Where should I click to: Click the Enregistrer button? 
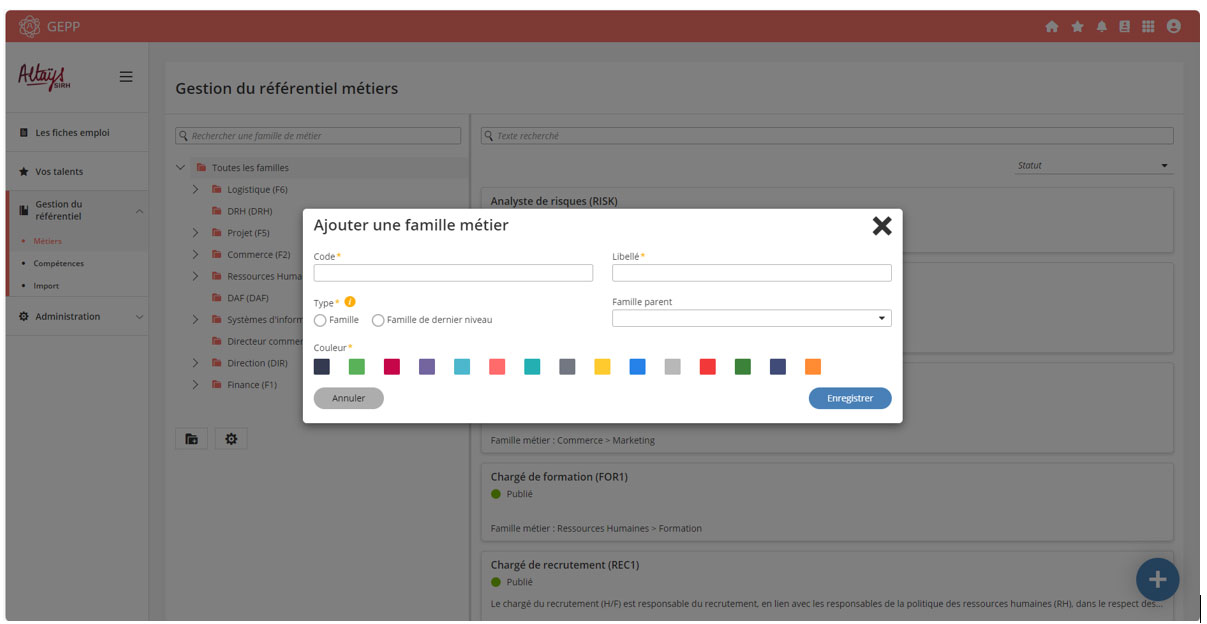click(849, 398)
